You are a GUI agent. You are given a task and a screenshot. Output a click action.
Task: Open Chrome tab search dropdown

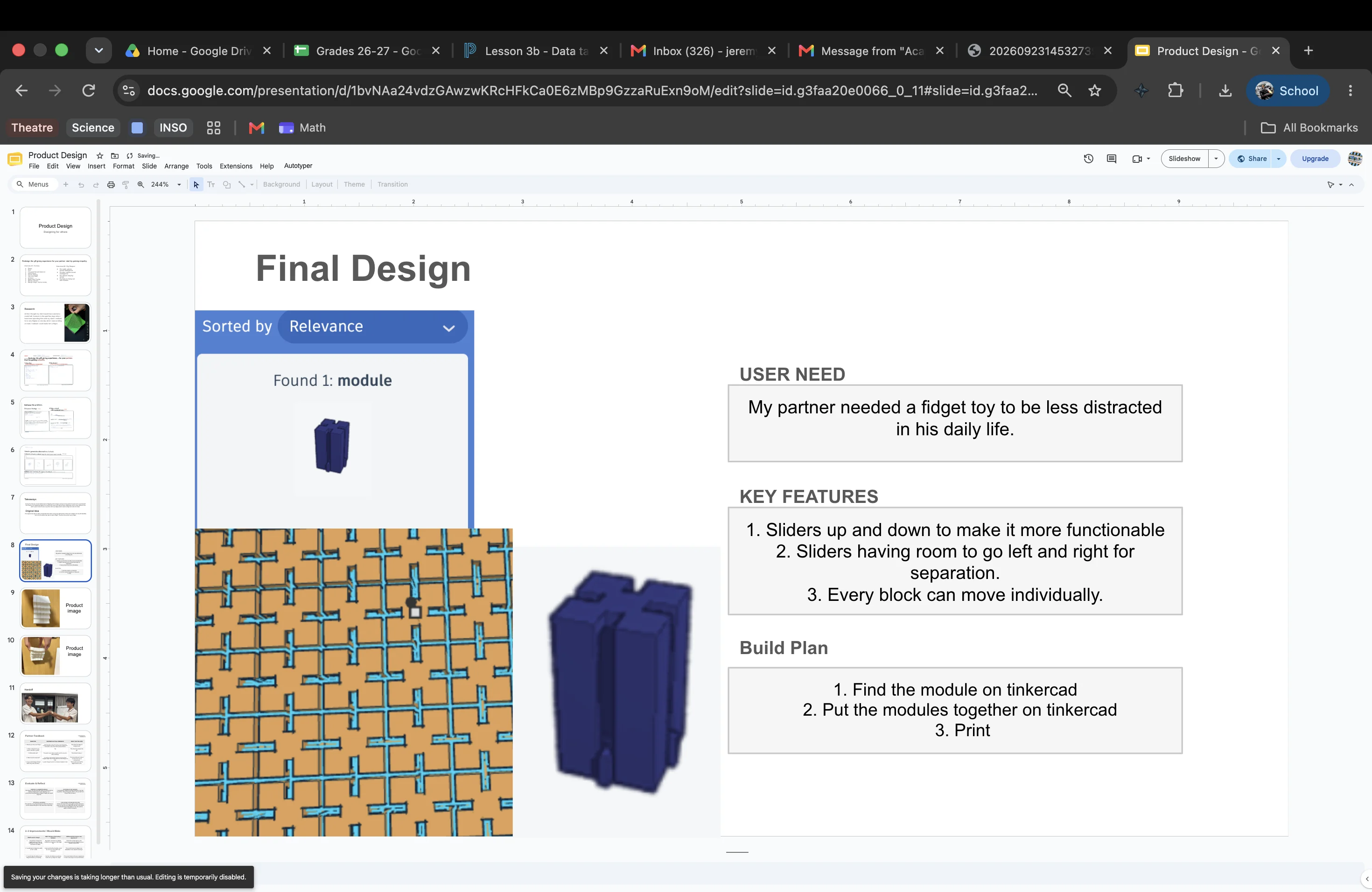pos(98,51)
